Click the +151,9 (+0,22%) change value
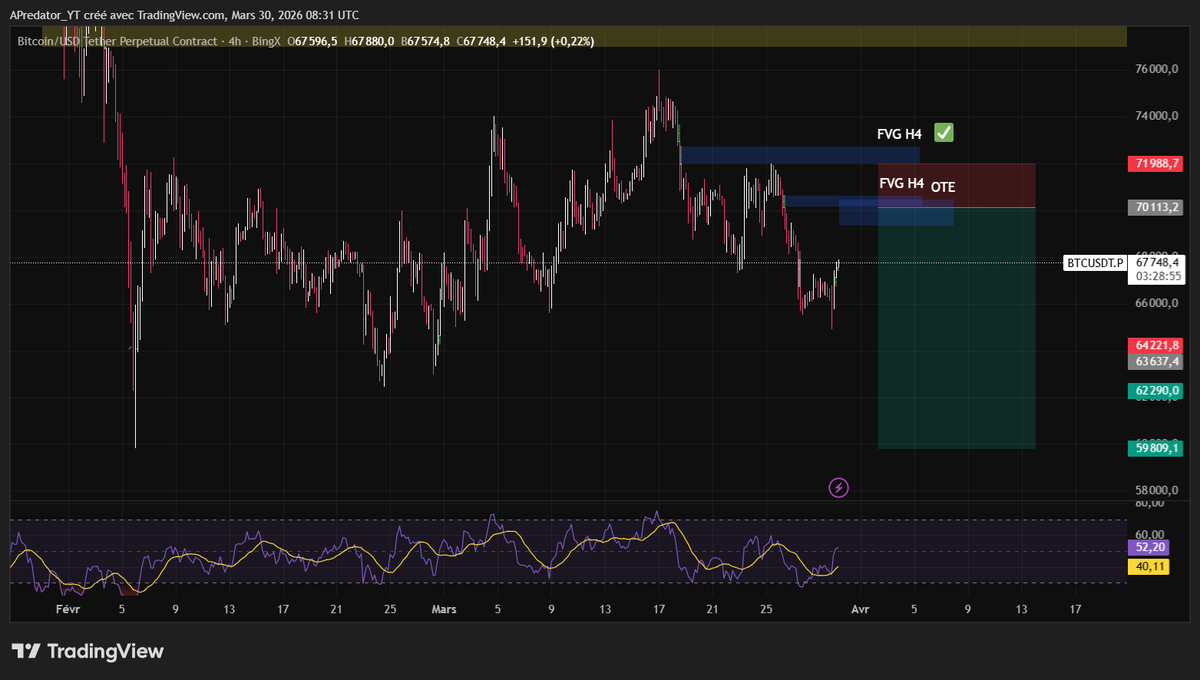 click(552, 41)
